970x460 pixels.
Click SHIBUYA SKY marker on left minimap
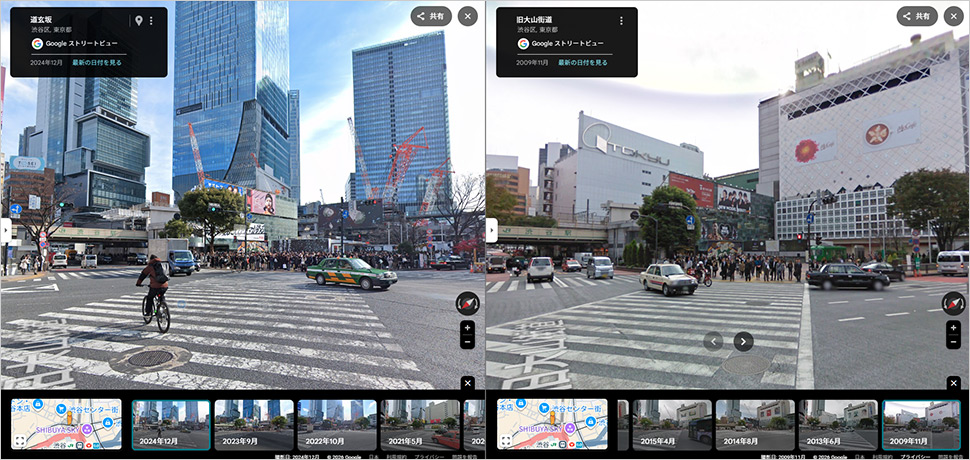point(87,428)
